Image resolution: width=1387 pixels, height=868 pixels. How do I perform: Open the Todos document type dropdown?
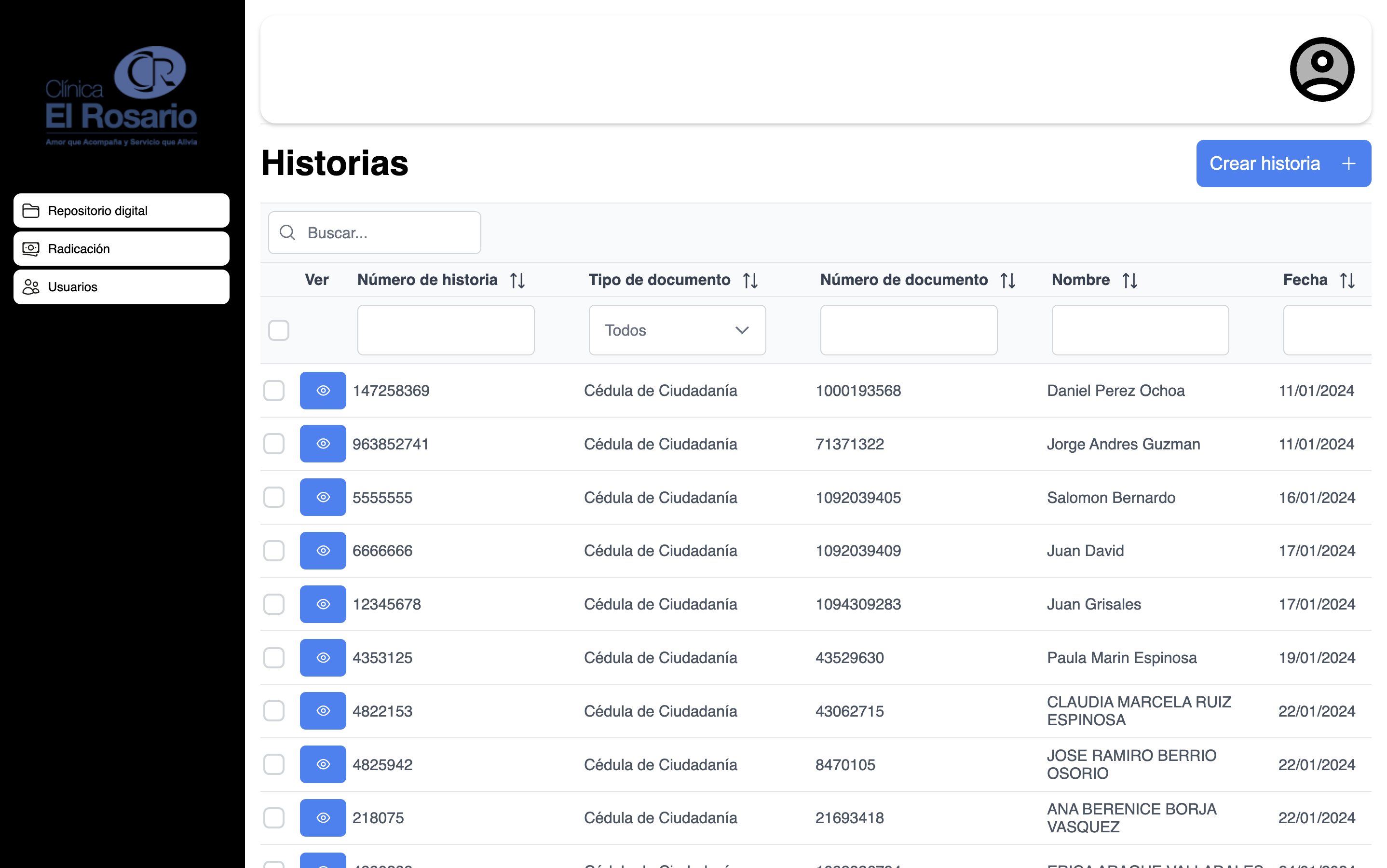point(678,330)
